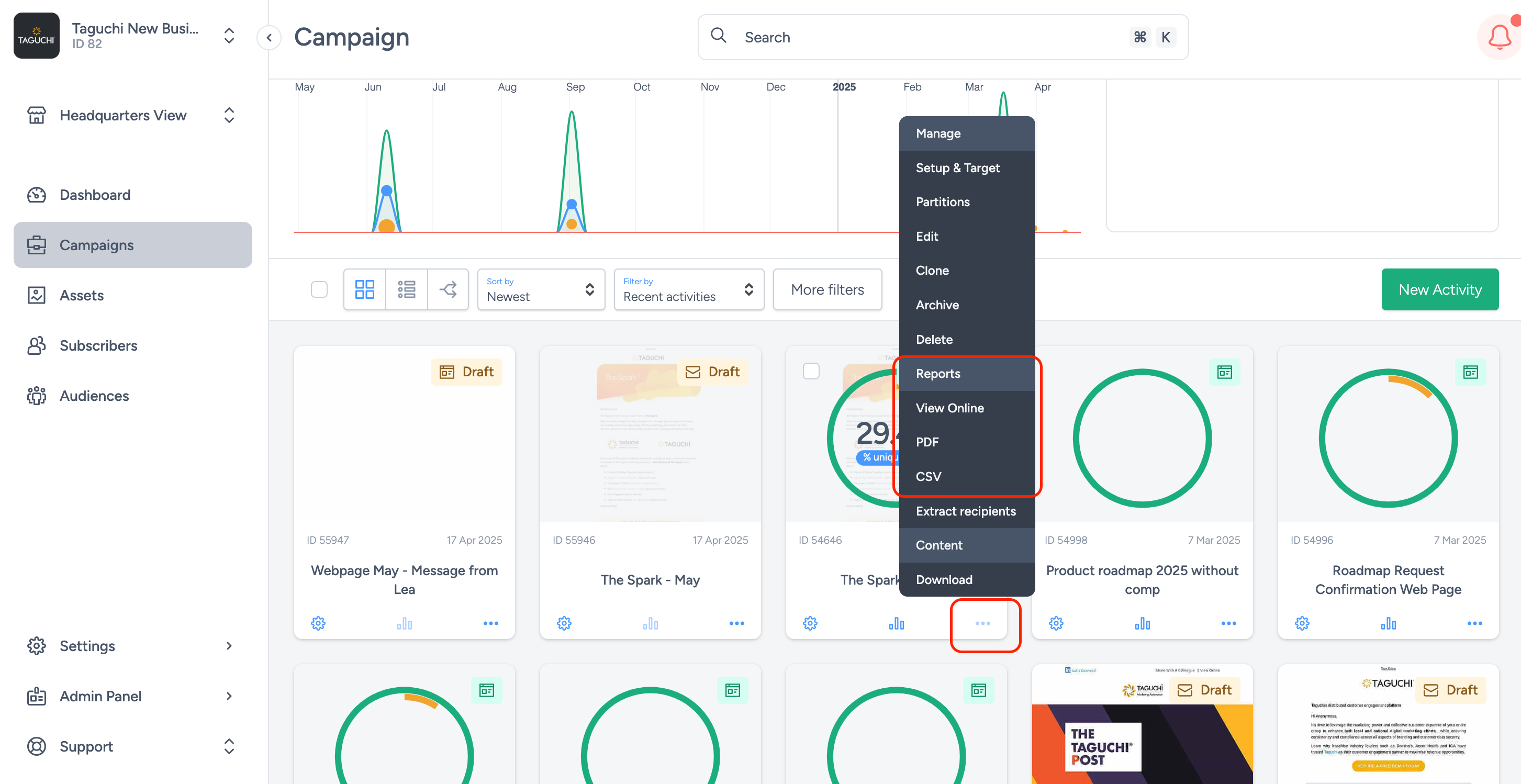Switch to list view layout
The image size is (1521, 784).
pyautogui.click(x=406, y=289)
